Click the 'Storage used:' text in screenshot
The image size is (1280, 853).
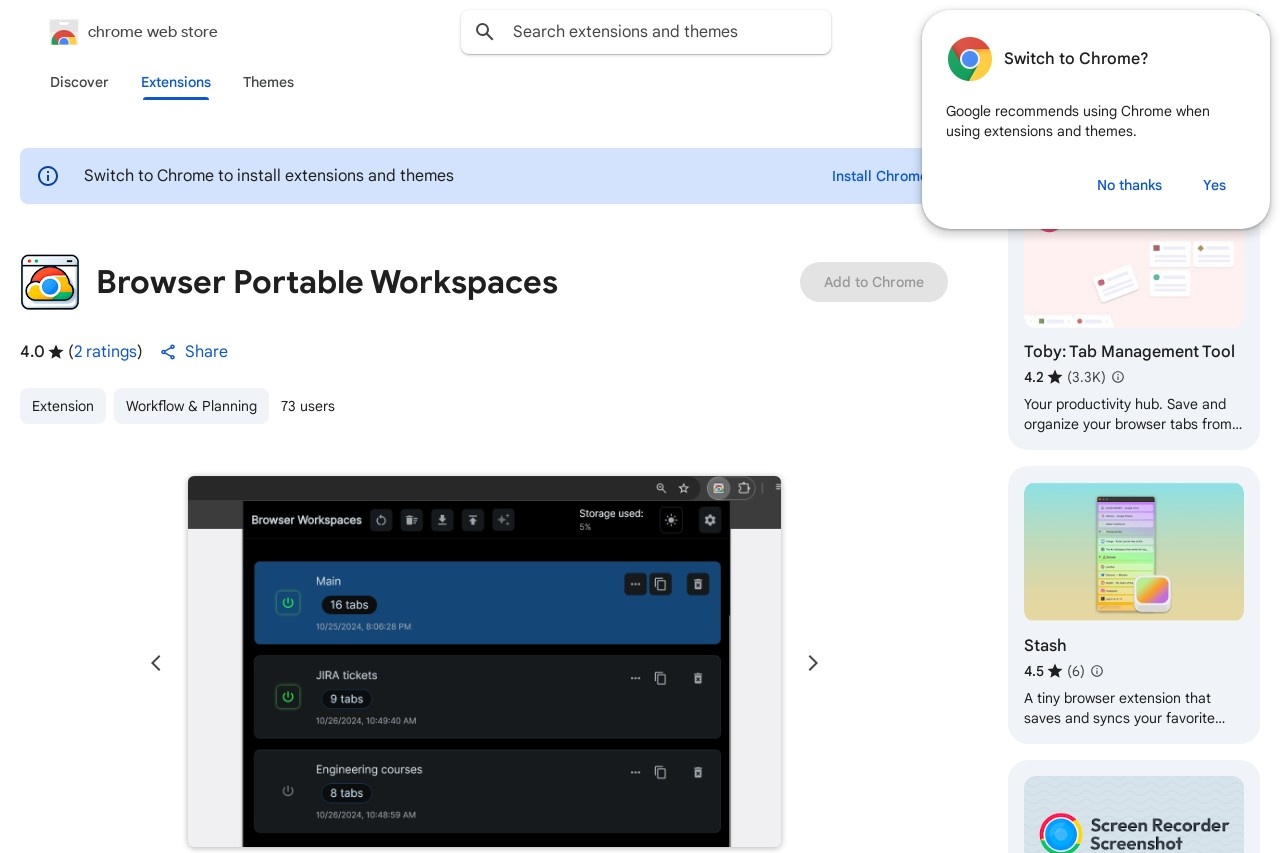611,514
